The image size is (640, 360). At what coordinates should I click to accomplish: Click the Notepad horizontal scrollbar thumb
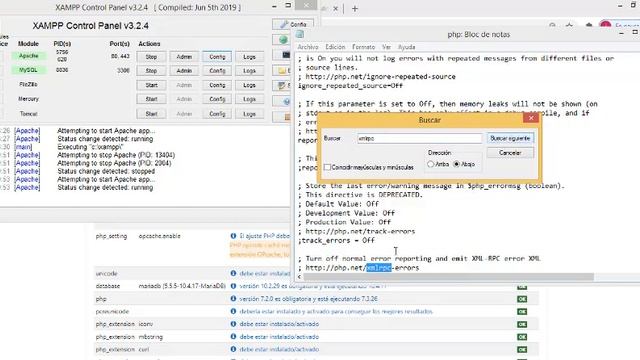click(449, 277)
